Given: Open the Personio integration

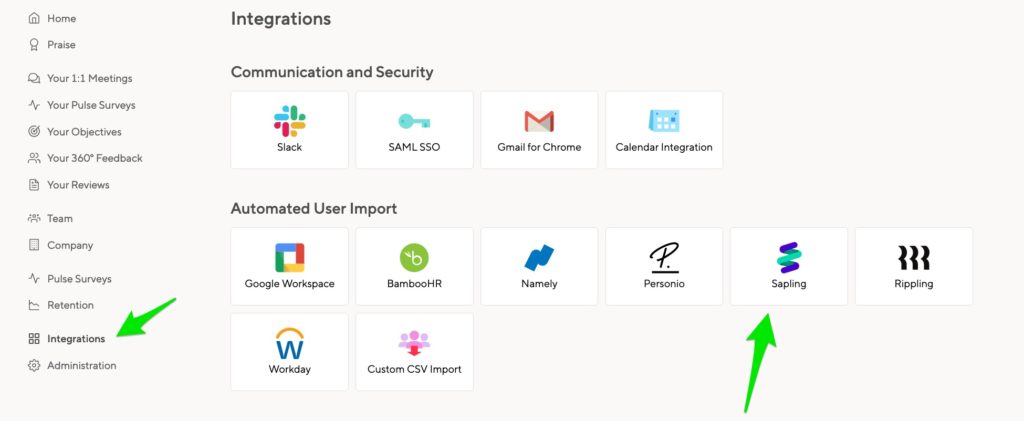Looking at the screenshot, I should tap(664, 266).
